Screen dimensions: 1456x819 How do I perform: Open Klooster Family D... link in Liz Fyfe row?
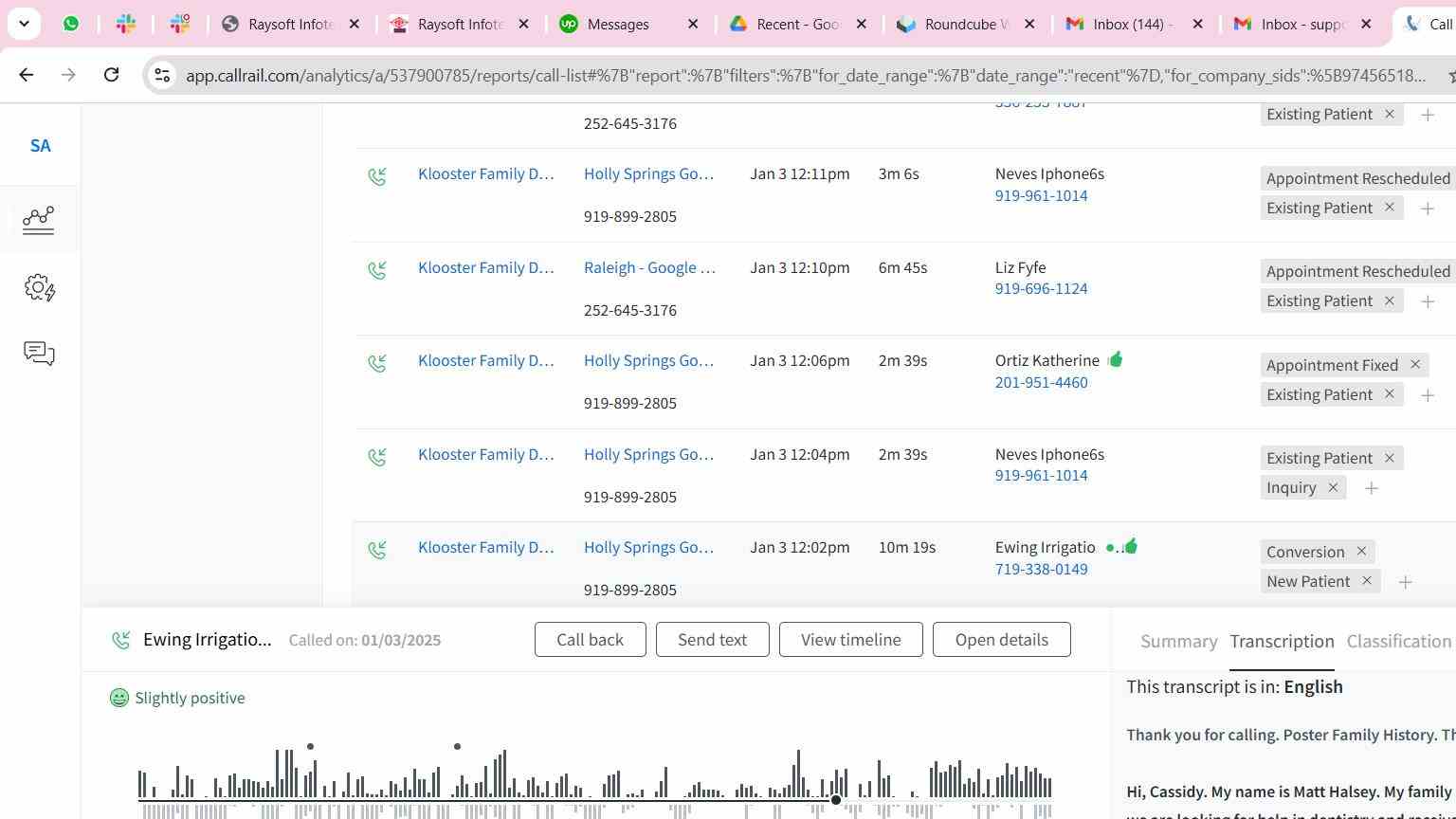(486, 267)
